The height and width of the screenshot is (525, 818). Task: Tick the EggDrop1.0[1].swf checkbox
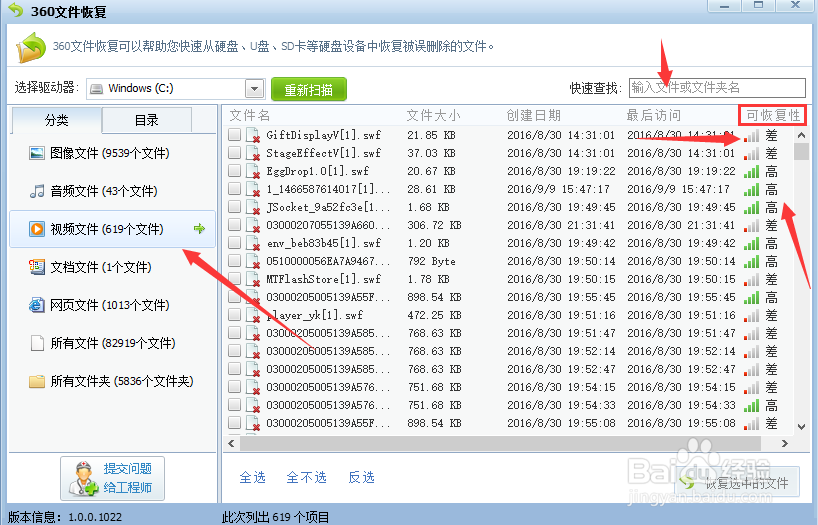click(234, 171)
